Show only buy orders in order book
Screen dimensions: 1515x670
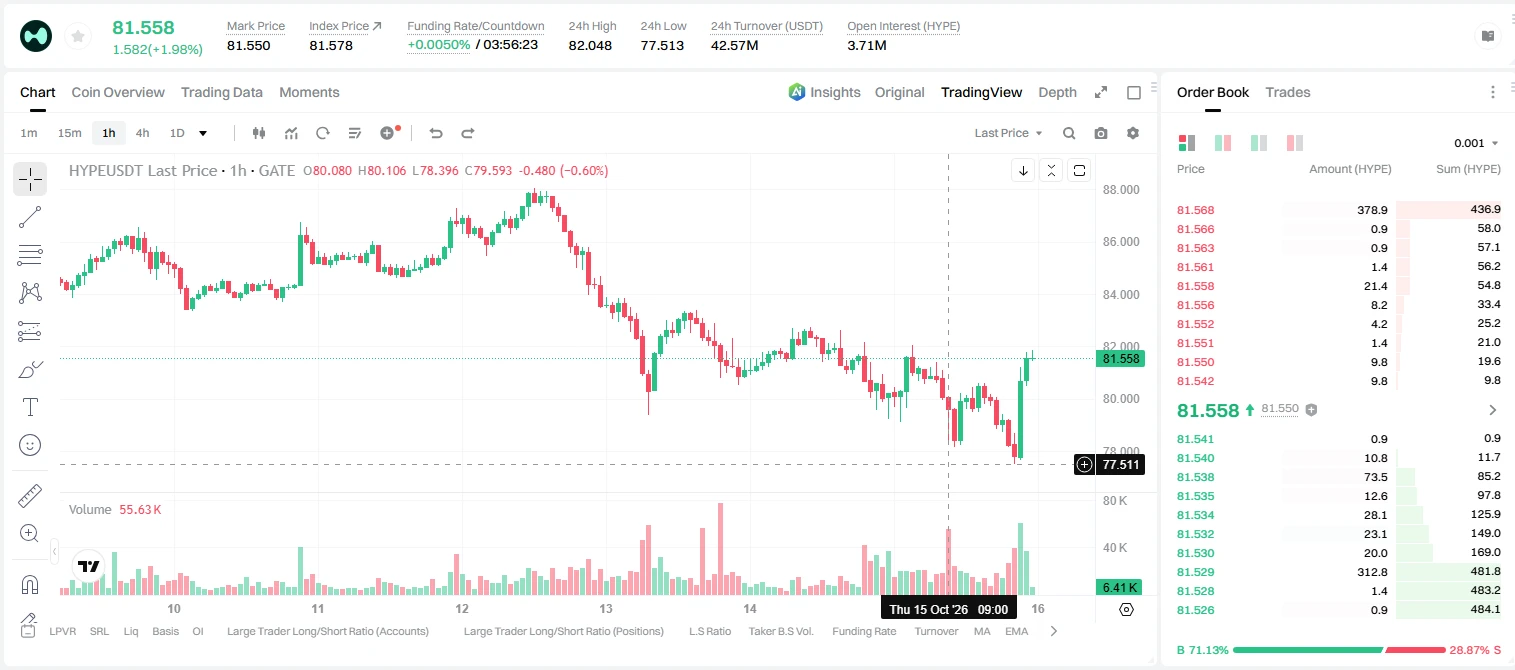tap(1259, 143)
